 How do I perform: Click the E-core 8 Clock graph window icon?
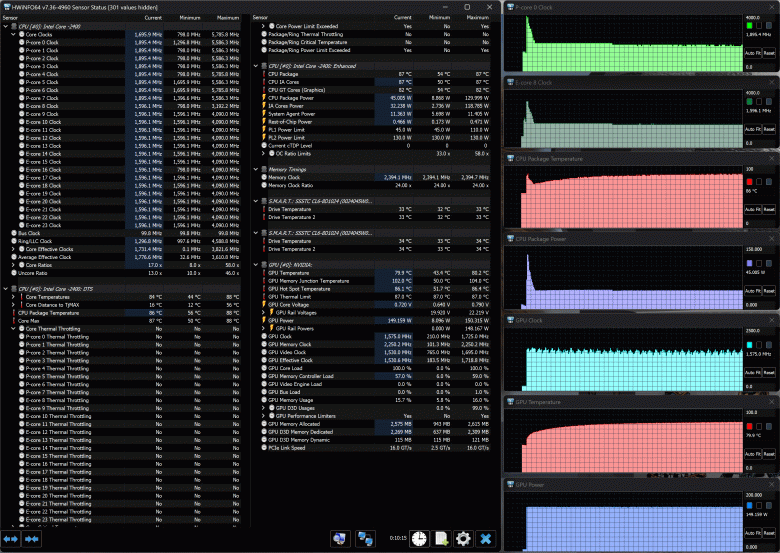[510, 83]
